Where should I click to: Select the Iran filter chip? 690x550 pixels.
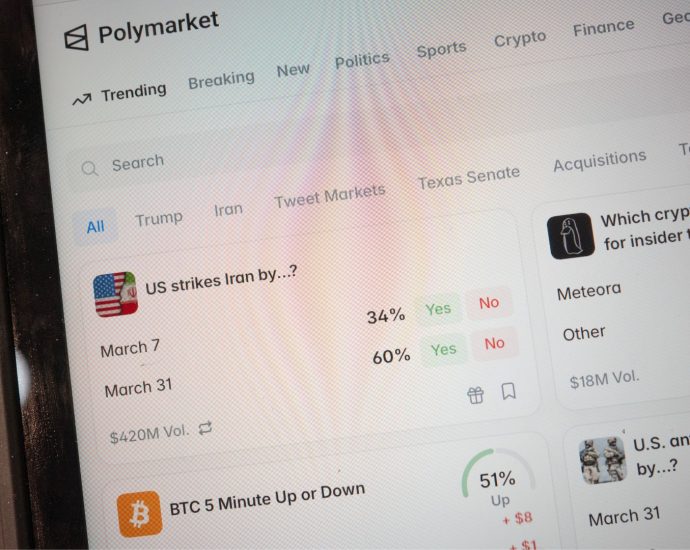228,209
